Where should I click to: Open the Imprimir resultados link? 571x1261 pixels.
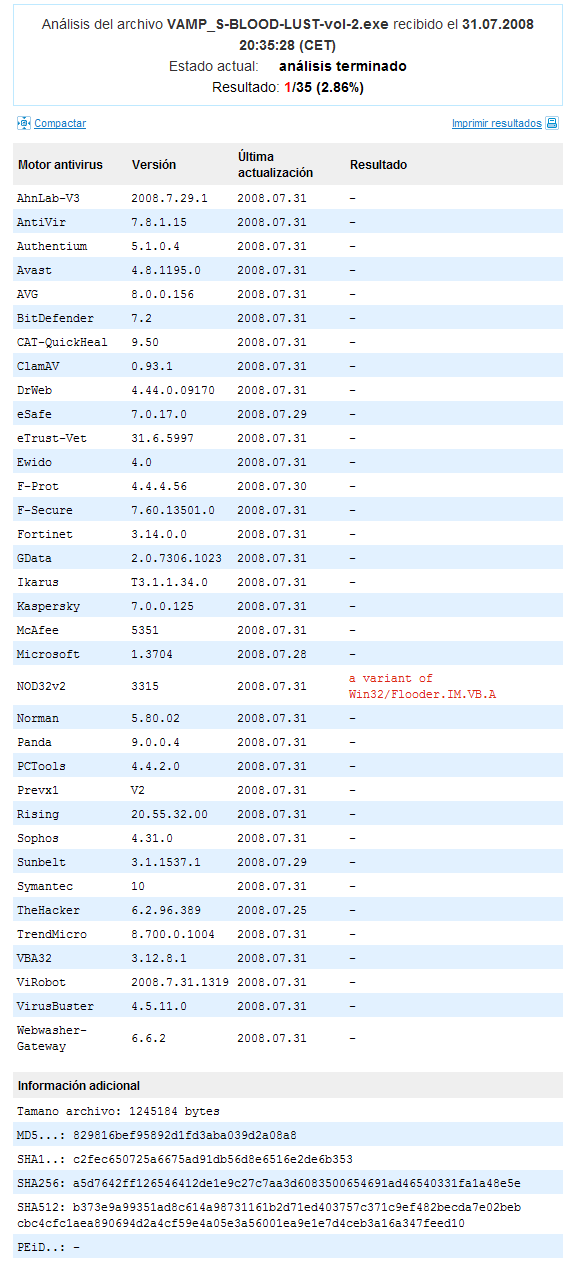[x=497, y=124]
